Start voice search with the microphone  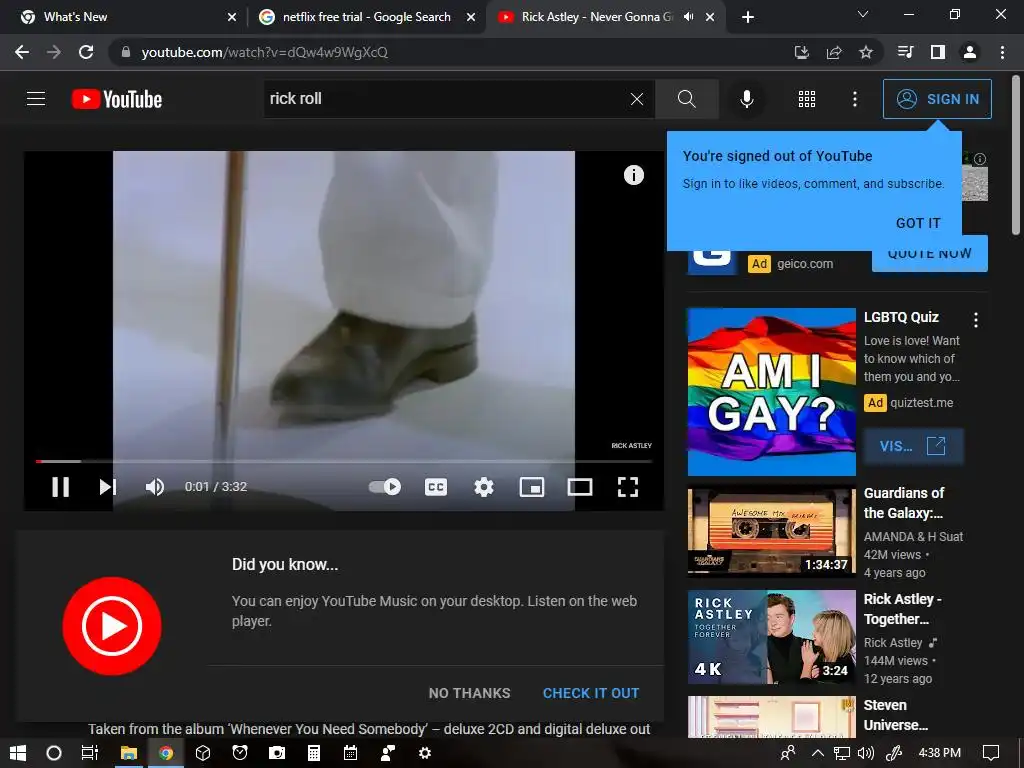tap(746, 99)
